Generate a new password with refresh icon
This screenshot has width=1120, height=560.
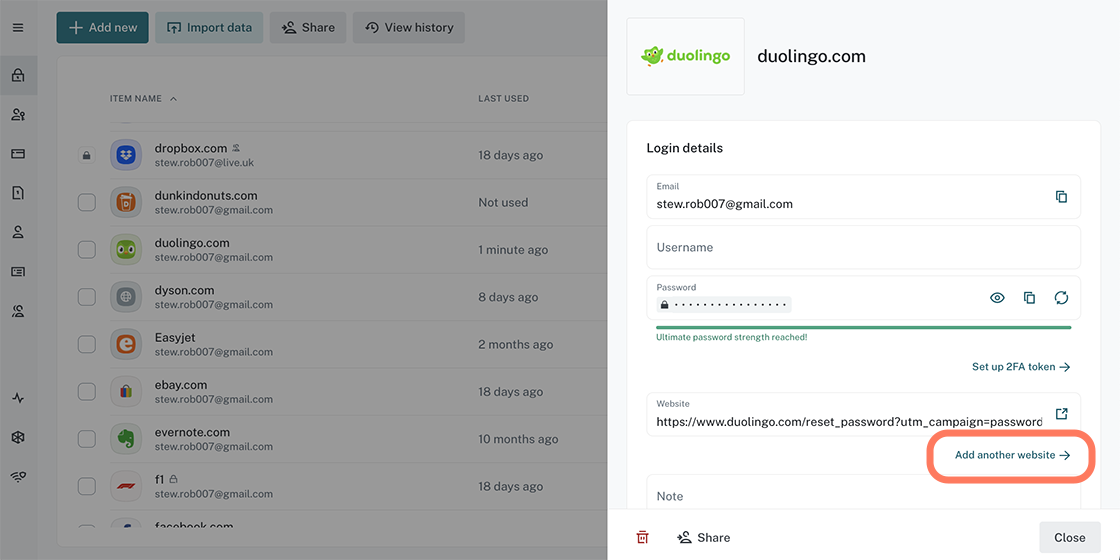point(1061,298)
